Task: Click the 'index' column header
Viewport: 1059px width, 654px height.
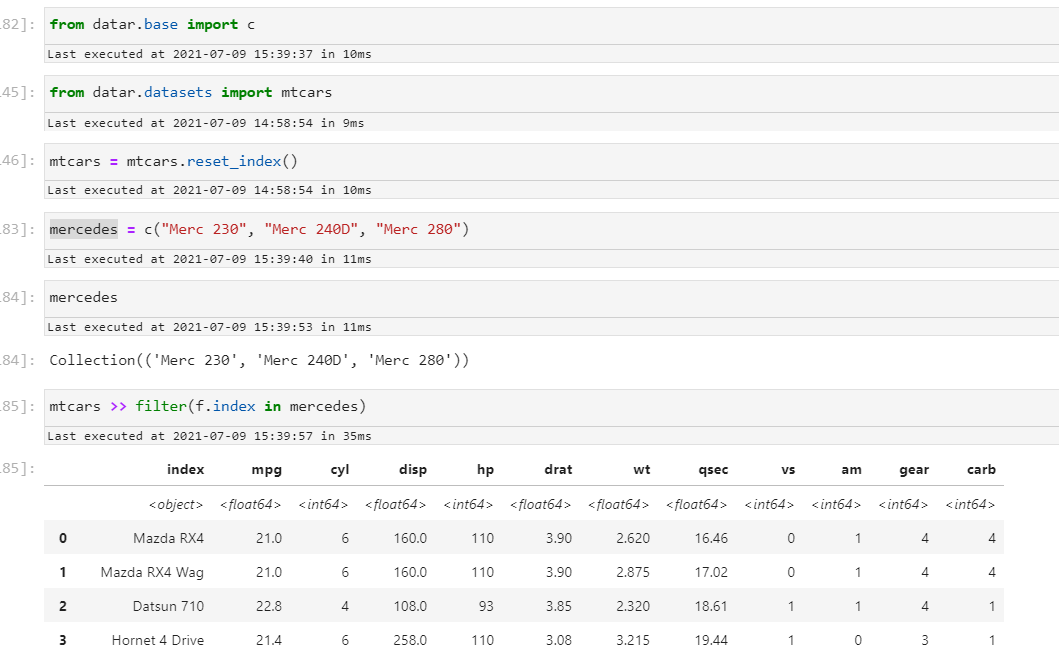Action: (185, 470)
